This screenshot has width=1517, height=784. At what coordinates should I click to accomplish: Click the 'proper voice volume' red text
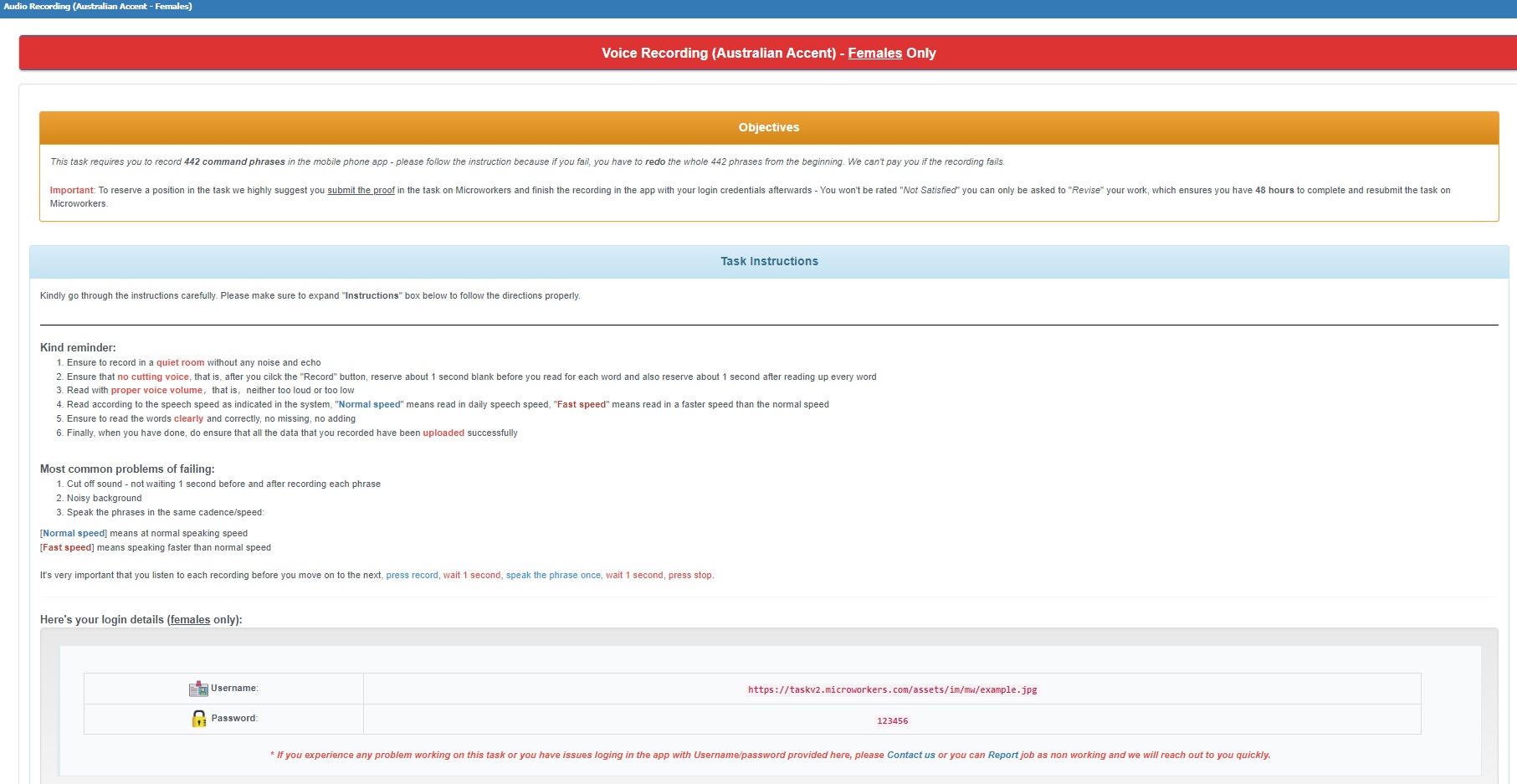156,390
